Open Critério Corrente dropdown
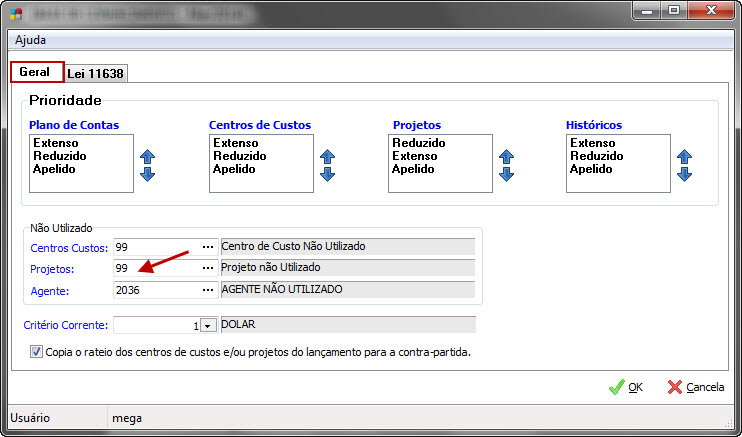This screenshot has width=742, height=437. [x=208, y=325]
